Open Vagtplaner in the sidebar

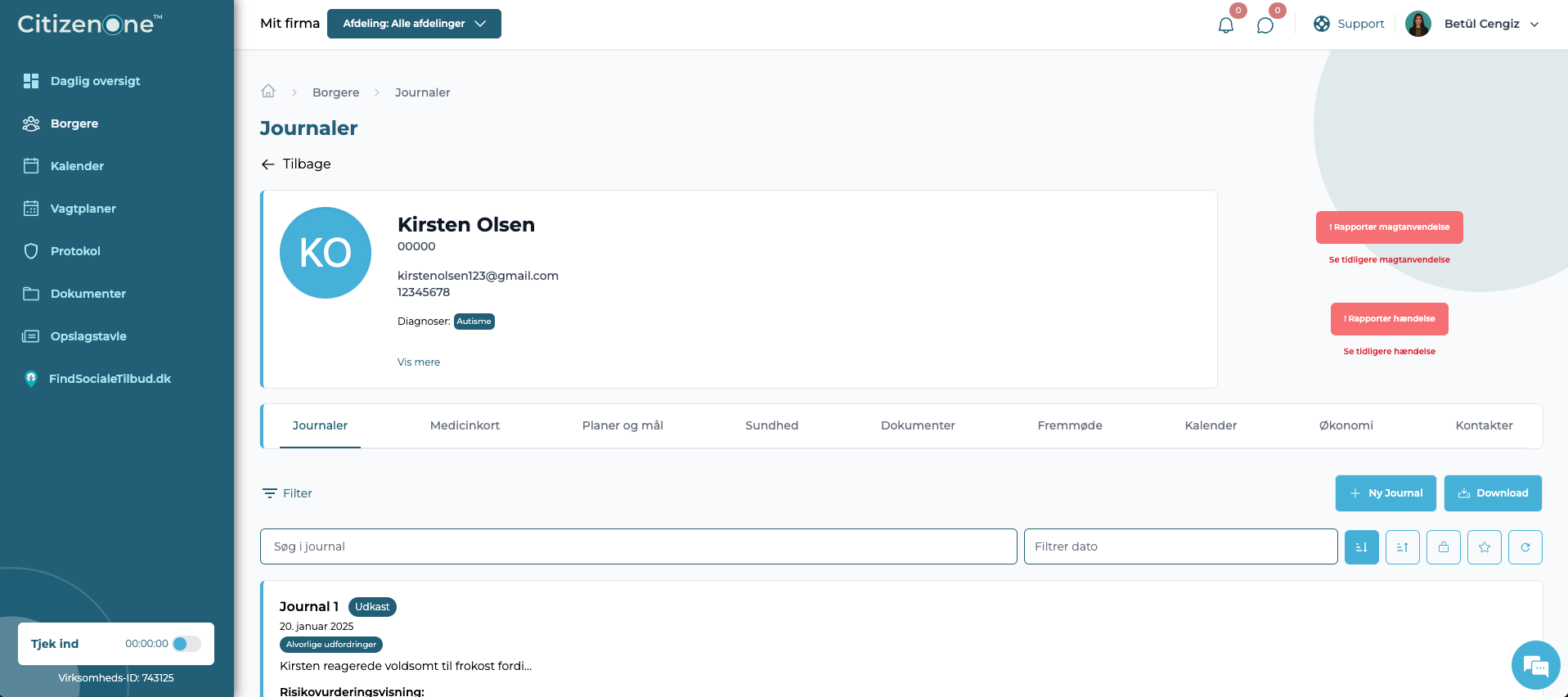(x=83, y=209)
